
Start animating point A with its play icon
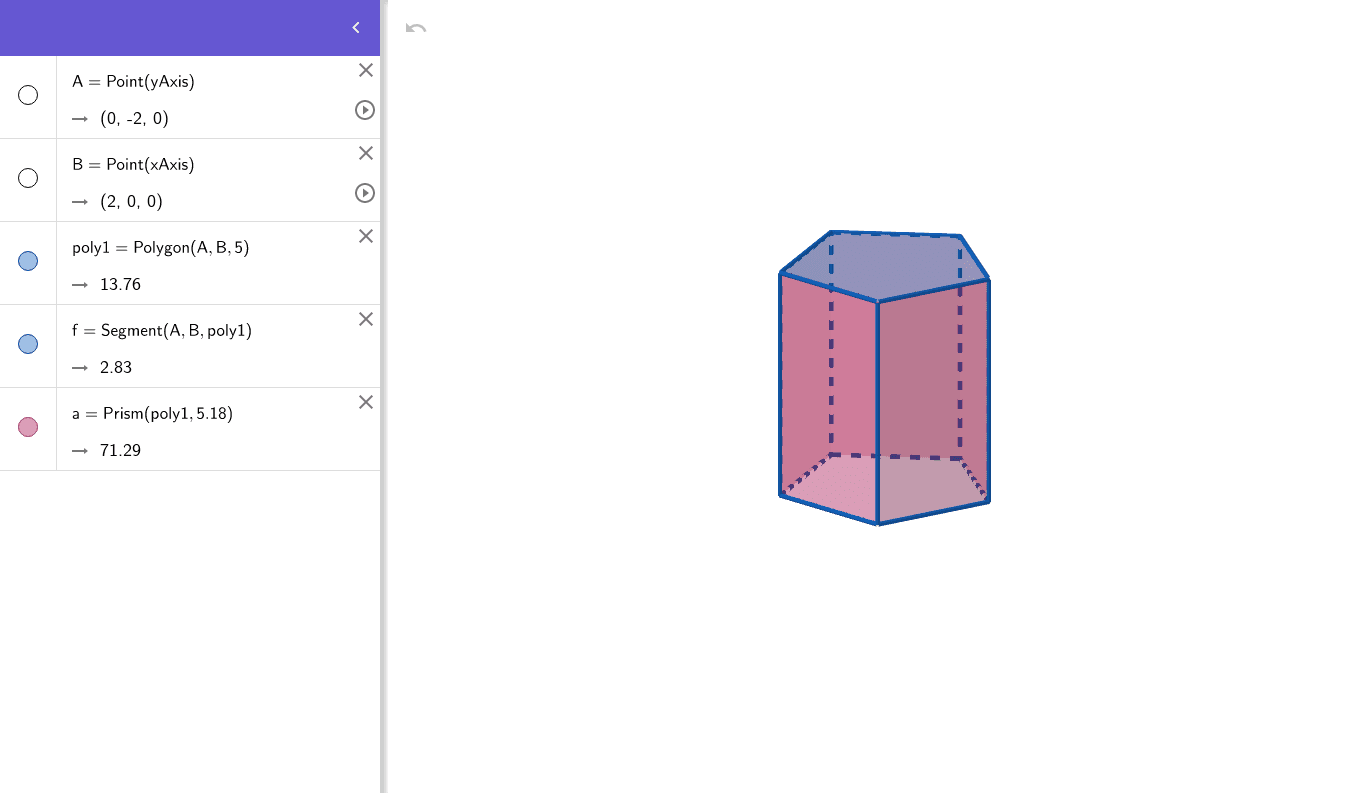pyautogui.click(x=365, y=110)
